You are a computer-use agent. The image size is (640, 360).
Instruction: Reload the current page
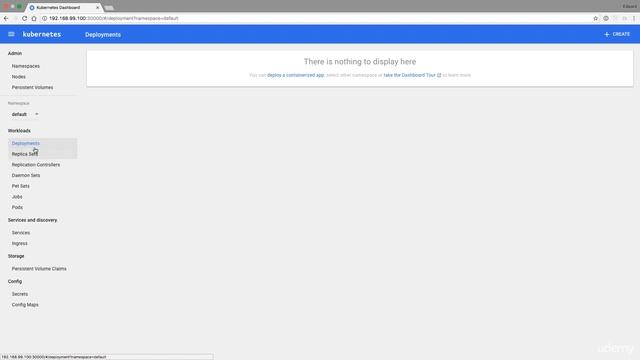pos(24,18)
